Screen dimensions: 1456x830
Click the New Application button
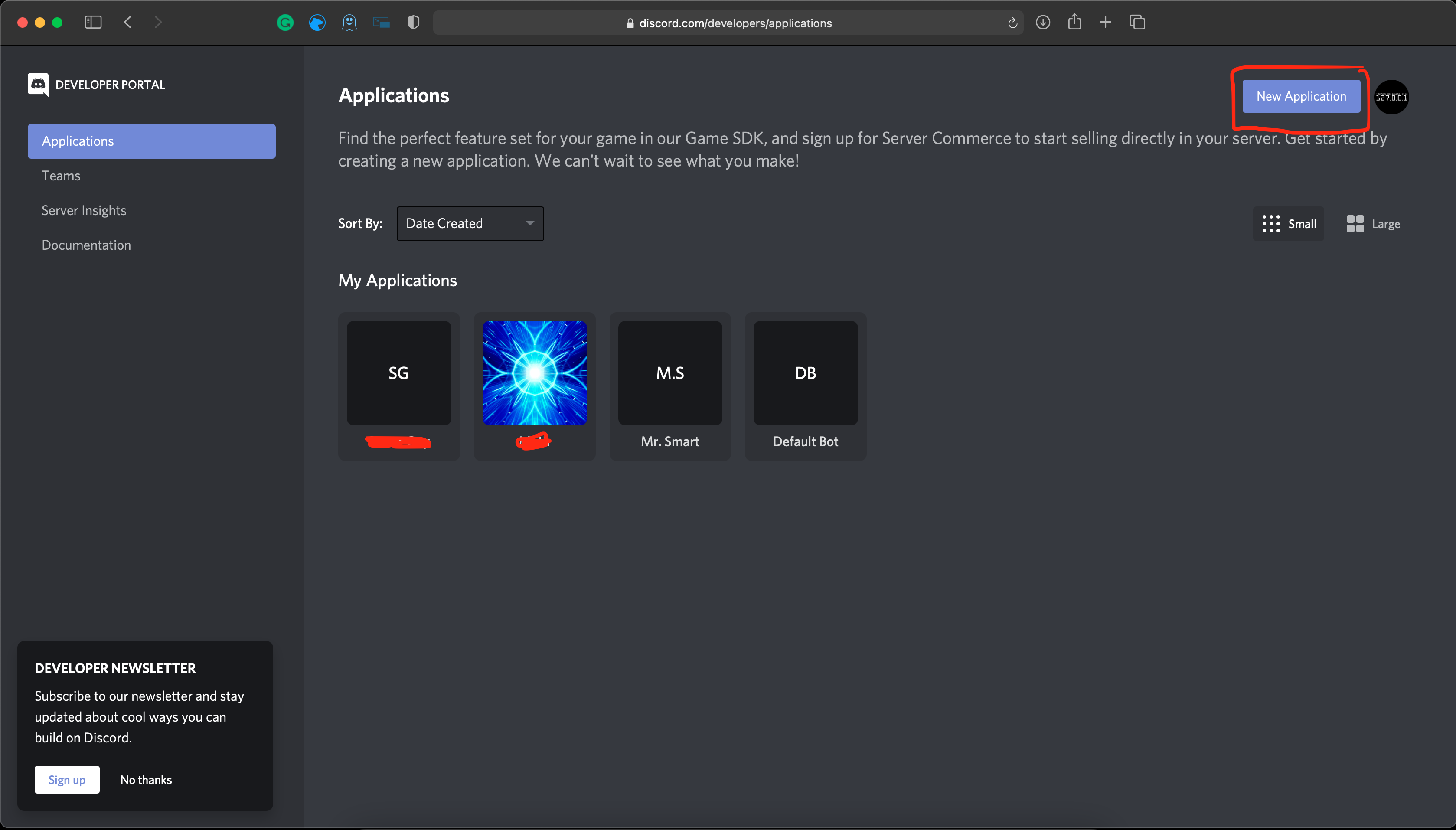pyautogui.click(x=1301, y=96)
